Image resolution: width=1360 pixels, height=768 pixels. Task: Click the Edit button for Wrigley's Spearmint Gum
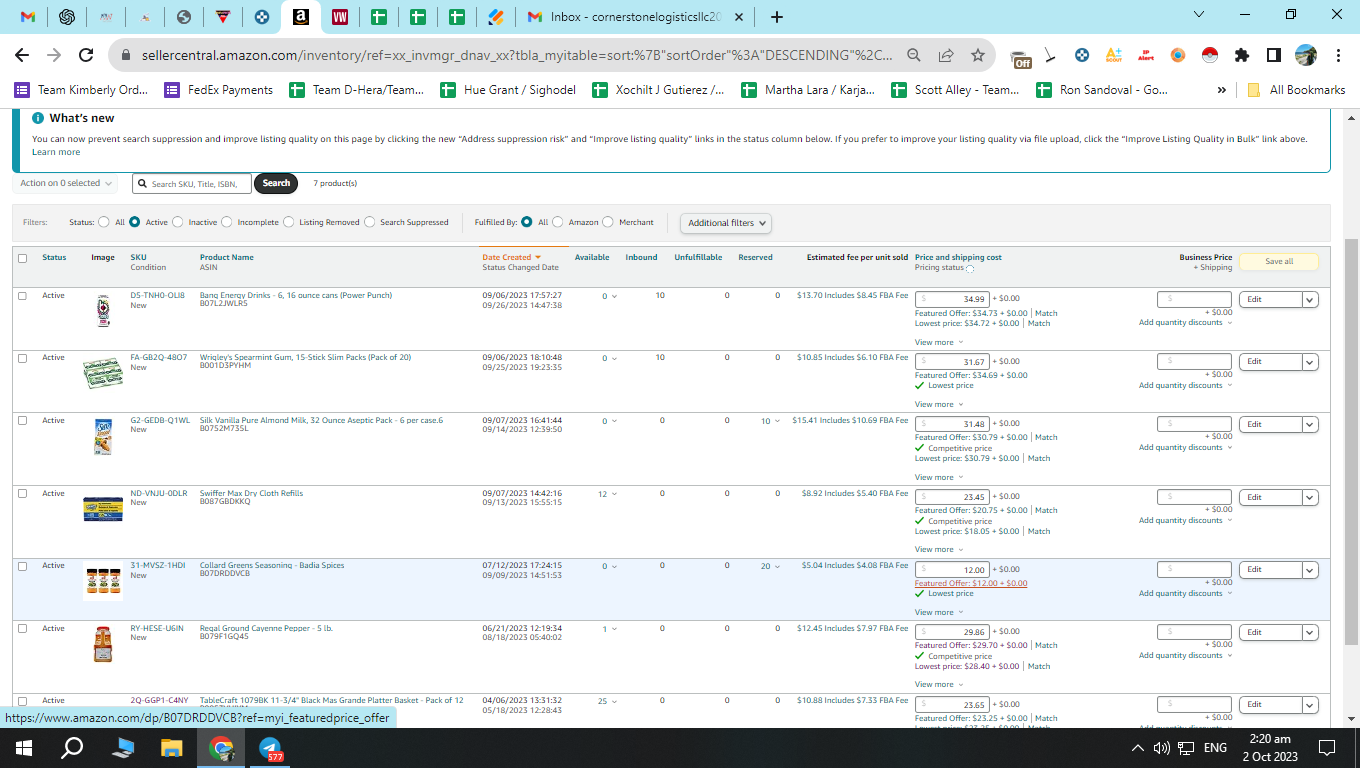[1270, 361]
